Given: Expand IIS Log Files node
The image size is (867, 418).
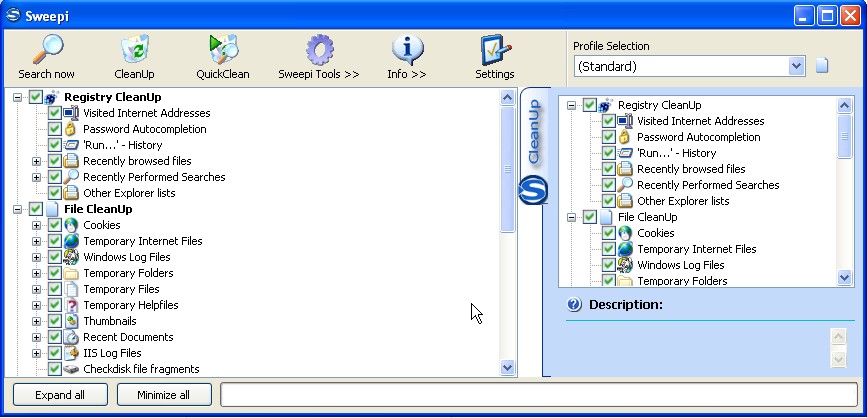Looking at the screenshot, I should tap(36, 353).
